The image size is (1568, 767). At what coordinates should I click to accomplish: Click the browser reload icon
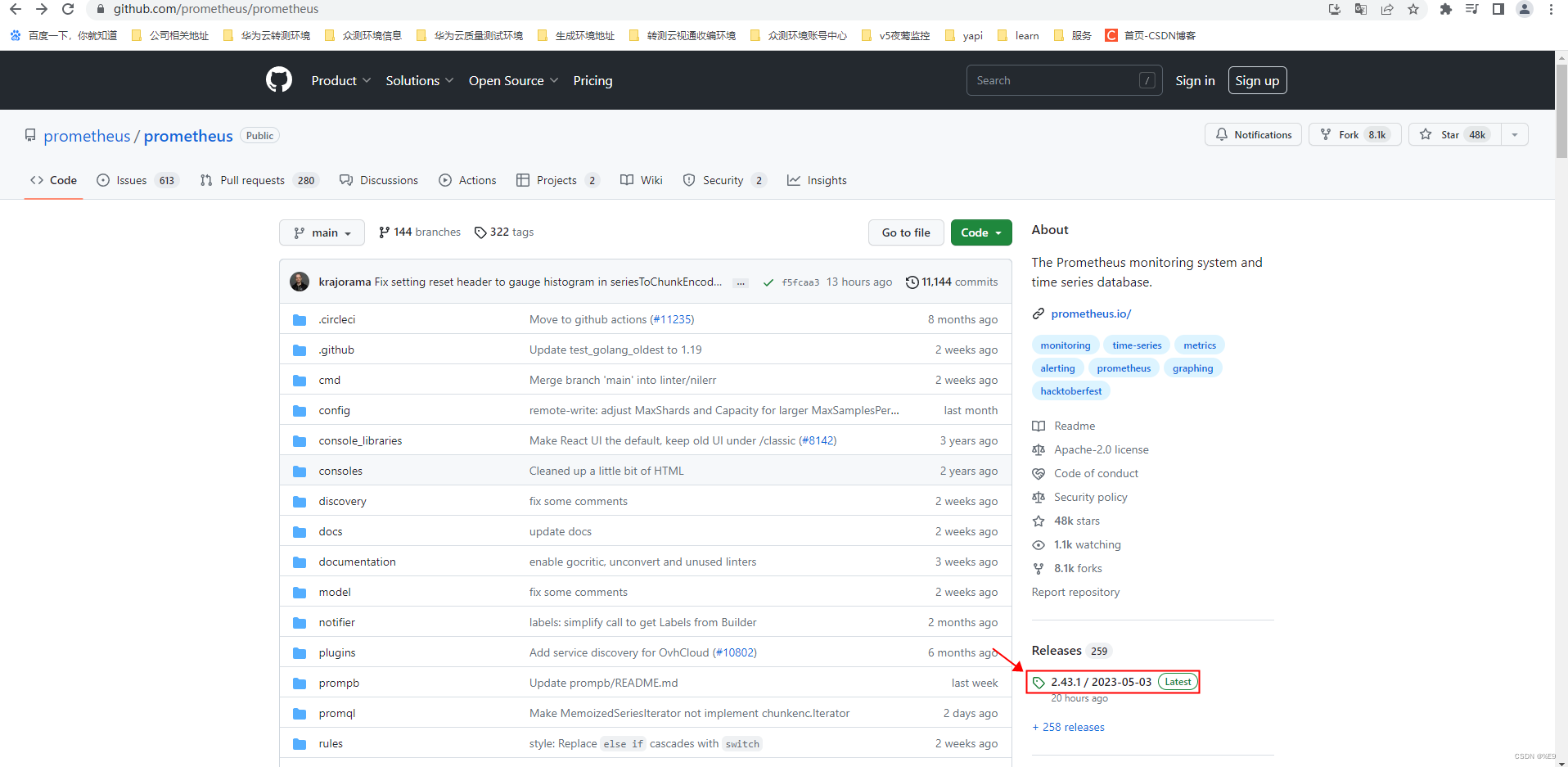pos(68,9)
